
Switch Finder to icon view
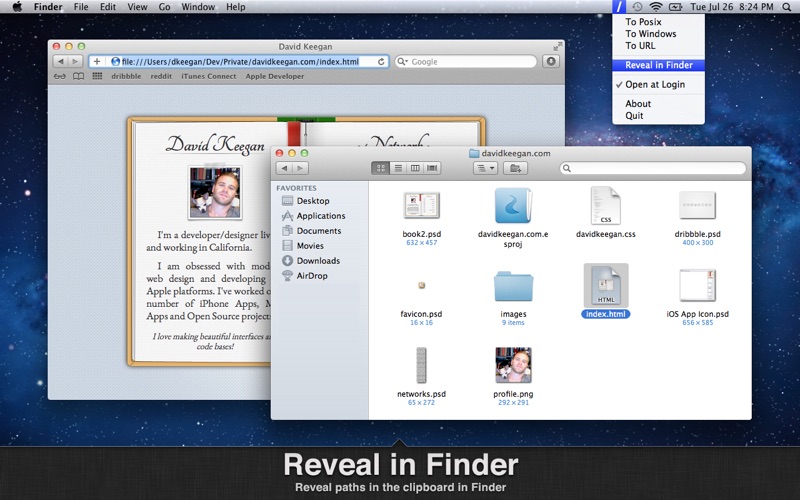[x=380, y=168]
